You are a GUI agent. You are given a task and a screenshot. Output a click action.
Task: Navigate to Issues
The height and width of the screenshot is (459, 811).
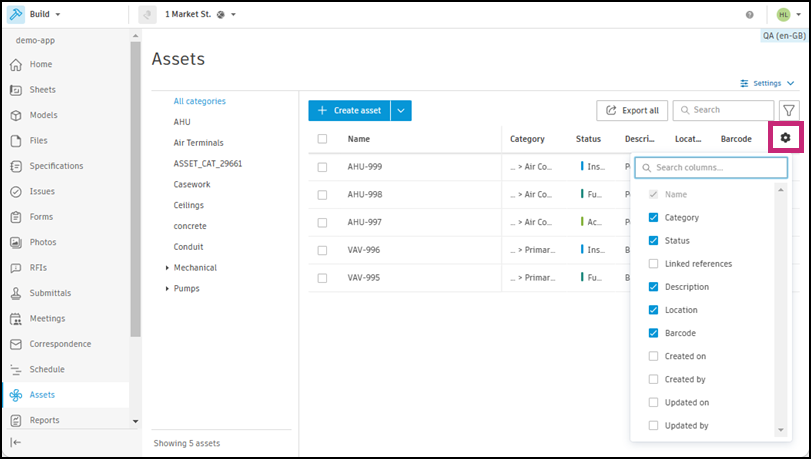[42, 191]
